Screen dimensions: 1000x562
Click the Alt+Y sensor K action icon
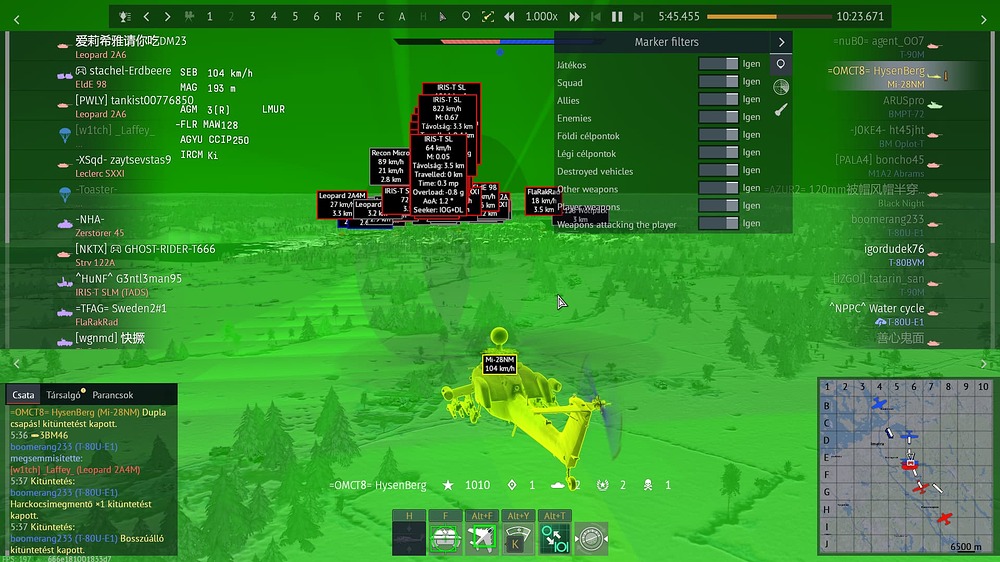click(x=518, y=538)
